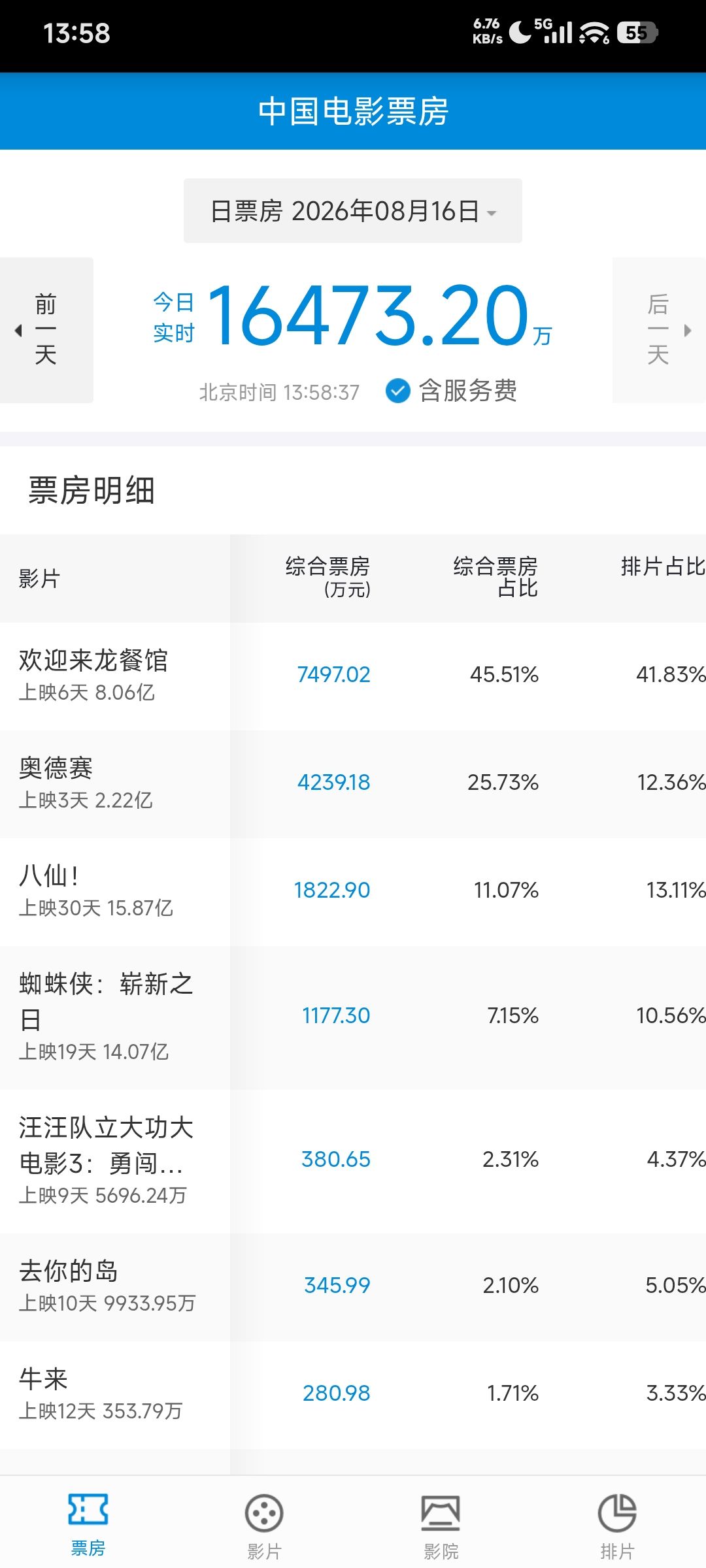Go to previous day via 前一天
Screen dimensions: 706x1568
pyautogui.click(x=46, y=330)
